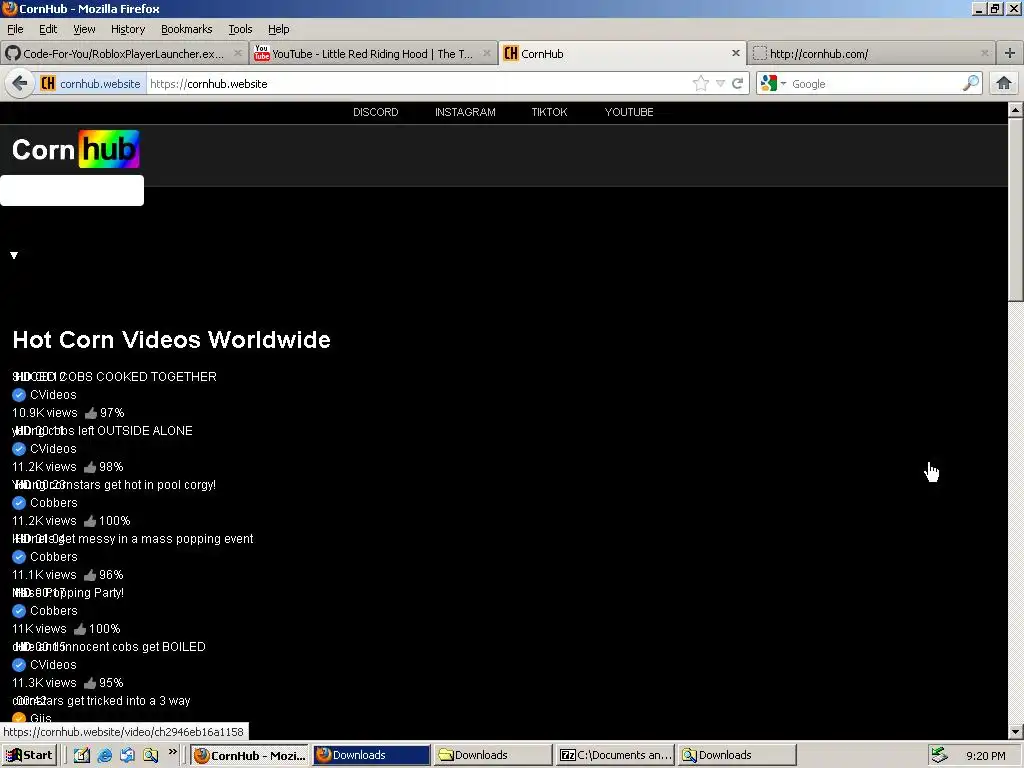
Task: Click first quick launch notepad icon
Action: pos(82,755)
